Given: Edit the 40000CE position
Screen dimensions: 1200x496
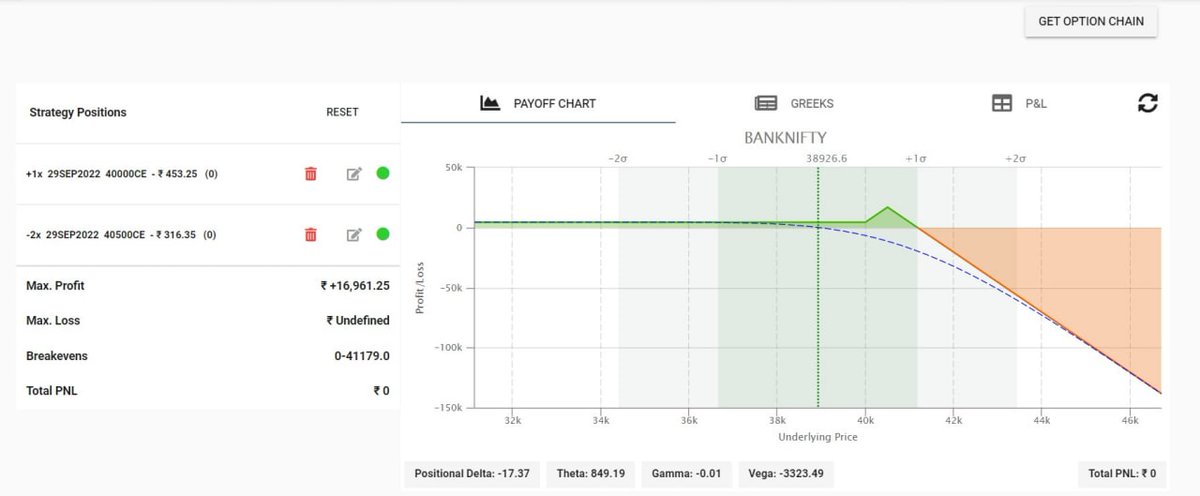Looking at the screenshot, I should 353,174.
